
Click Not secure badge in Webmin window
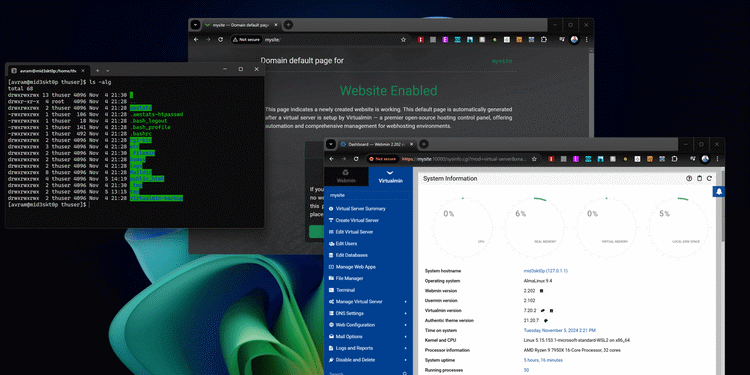(383, 159)
